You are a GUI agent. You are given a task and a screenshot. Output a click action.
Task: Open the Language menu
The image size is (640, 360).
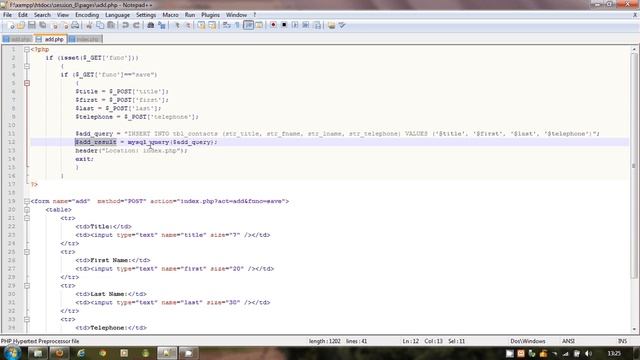(x=117, y=15)
